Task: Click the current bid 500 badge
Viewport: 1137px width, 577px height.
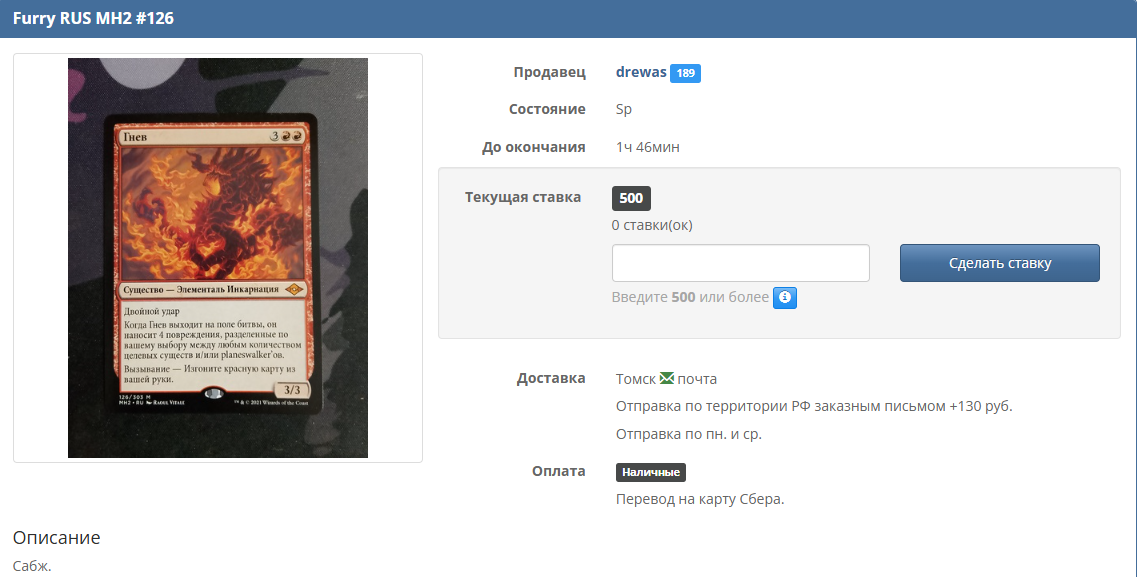Action: [x=631, y=198]
